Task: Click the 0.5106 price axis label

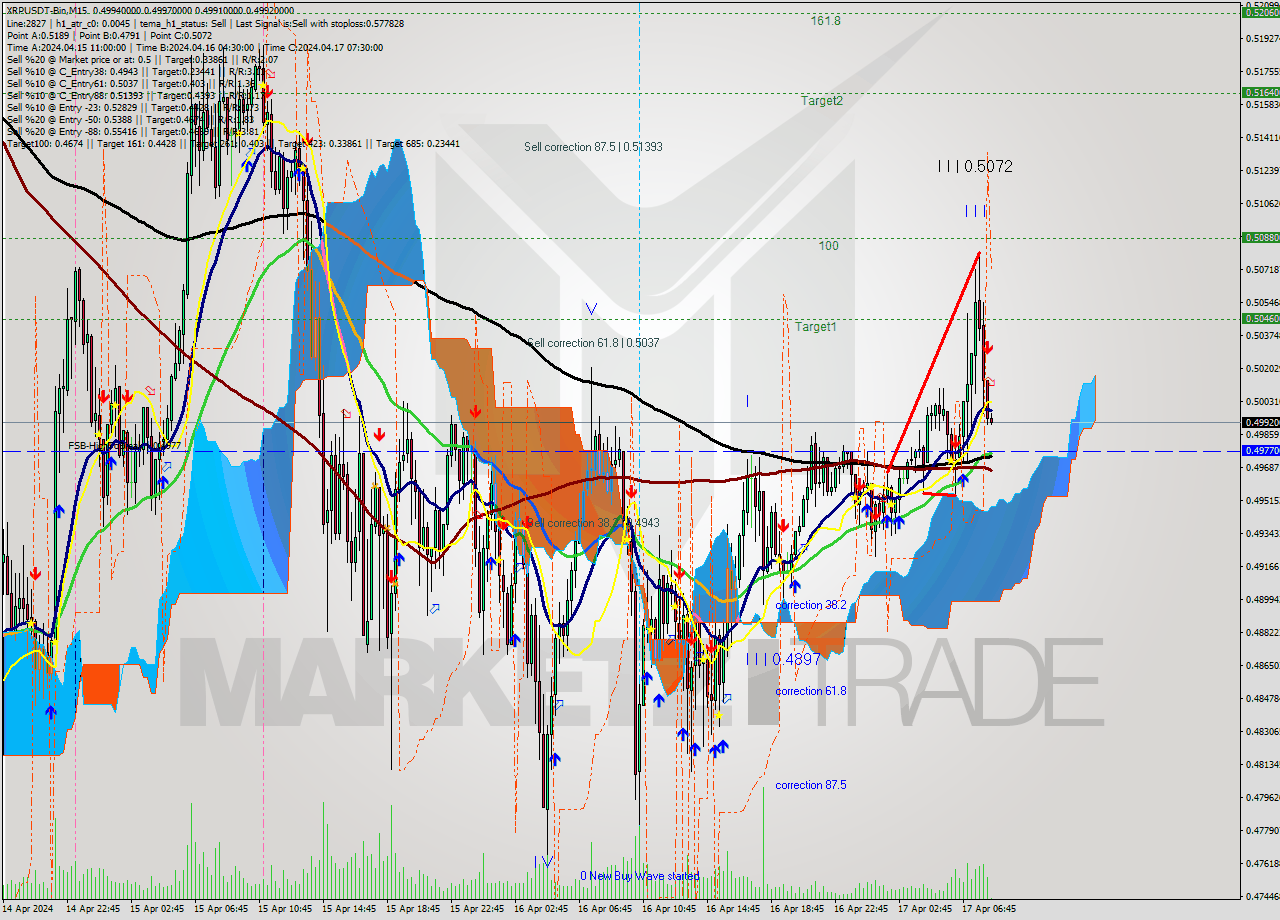Action: pos(1262,204)
